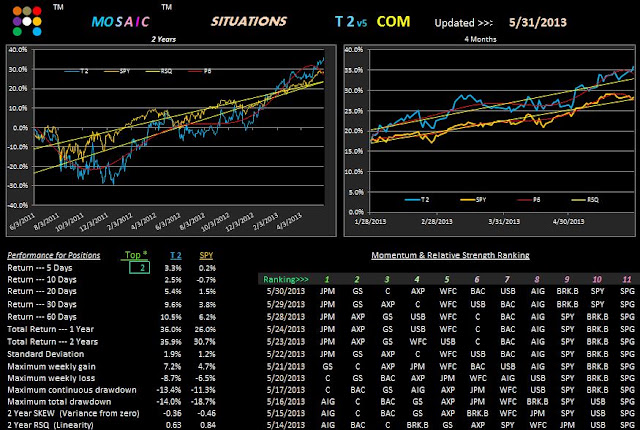Screen dimensions: 640x430
Task: Select the 5/14/2013 ranking date cell
Action: tap(286, 425)
